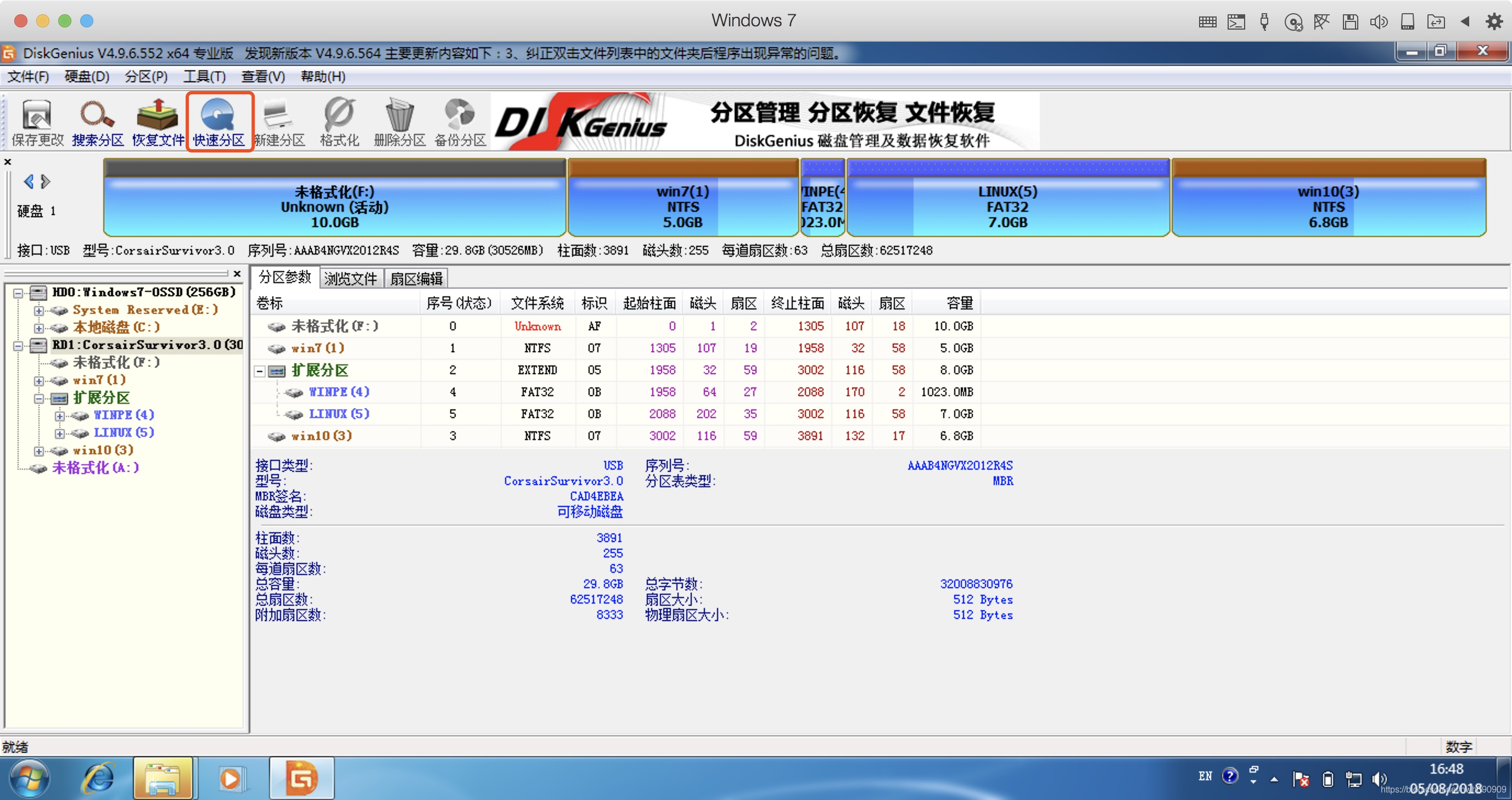Screen dimensions: 1512x800
Task: Open Search Partition (搜索分区) tool
Action: coord(97,122)
